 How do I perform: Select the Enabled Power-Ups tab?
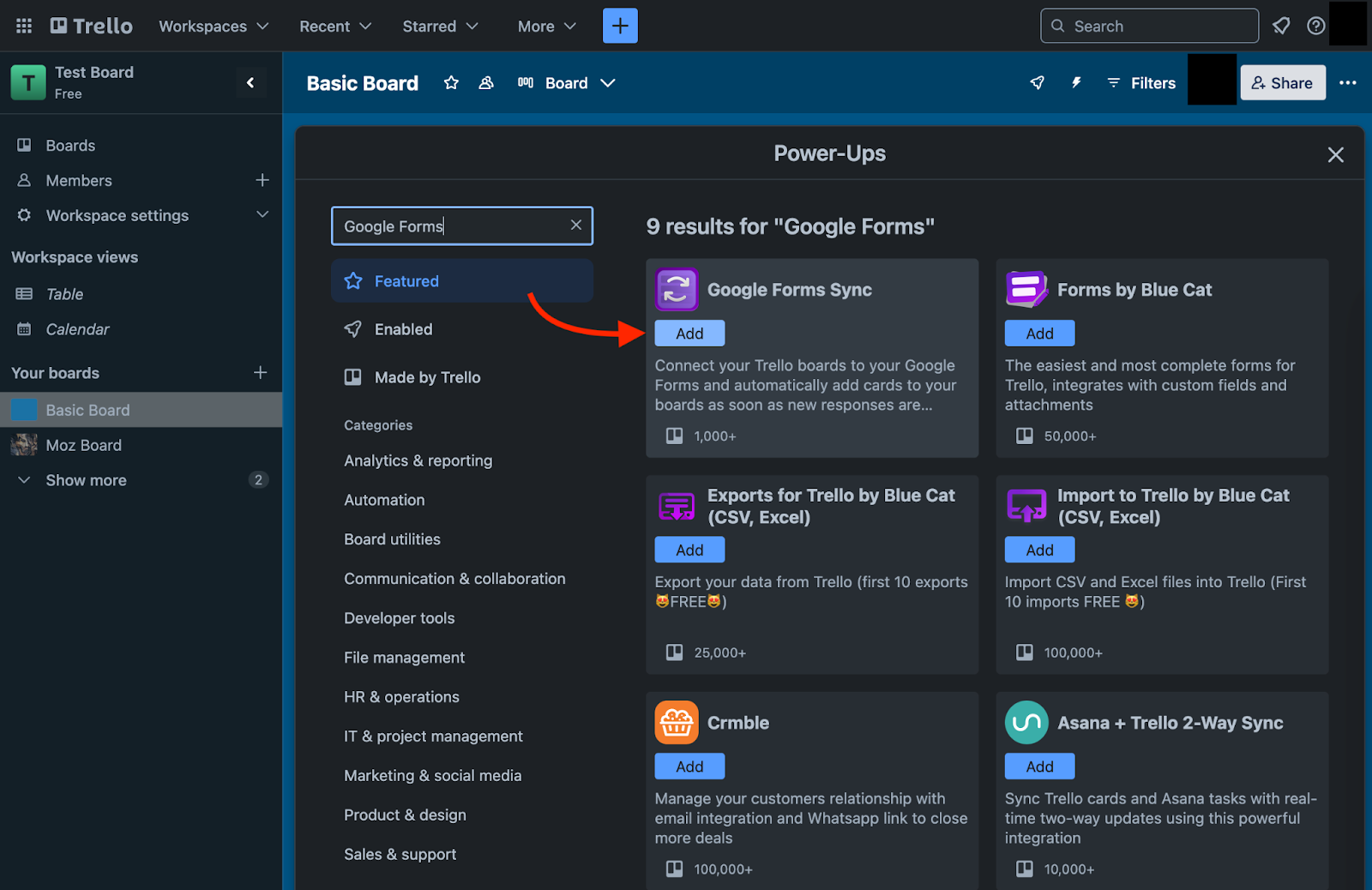(403, 329)
